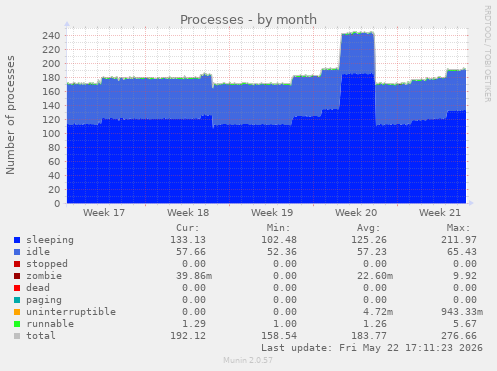Click the 'Min:' column header

(x=278, y=228)
